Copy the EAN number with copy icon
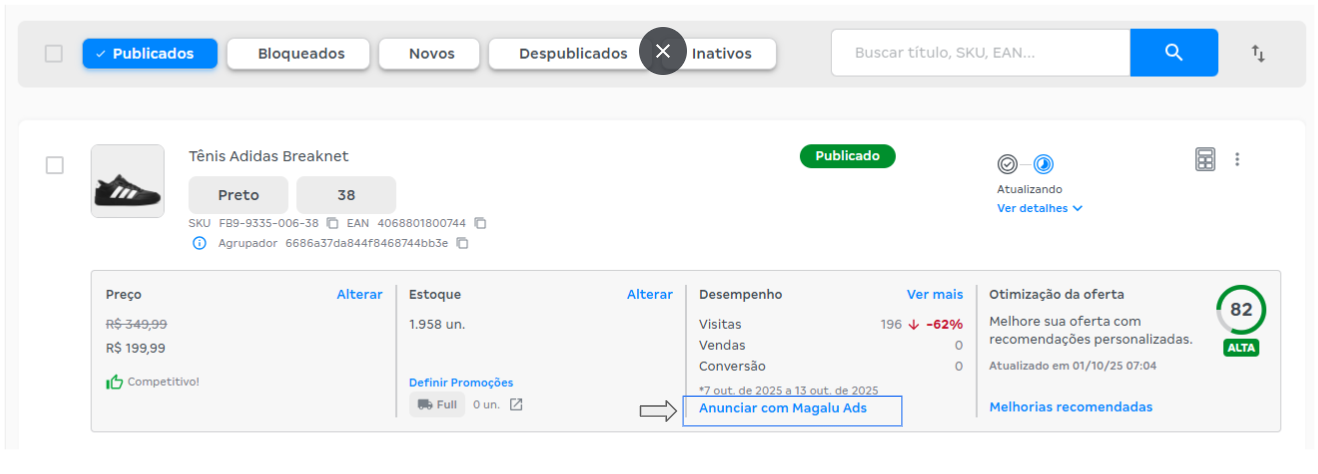Screen dimensions: 1318x474 (x=480, y=223)
